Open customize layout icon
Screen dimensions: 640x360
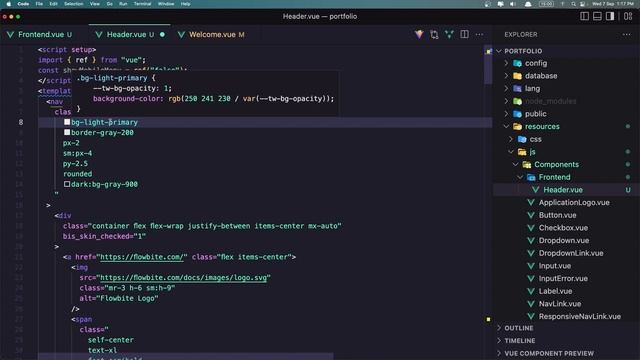point(628,16)
